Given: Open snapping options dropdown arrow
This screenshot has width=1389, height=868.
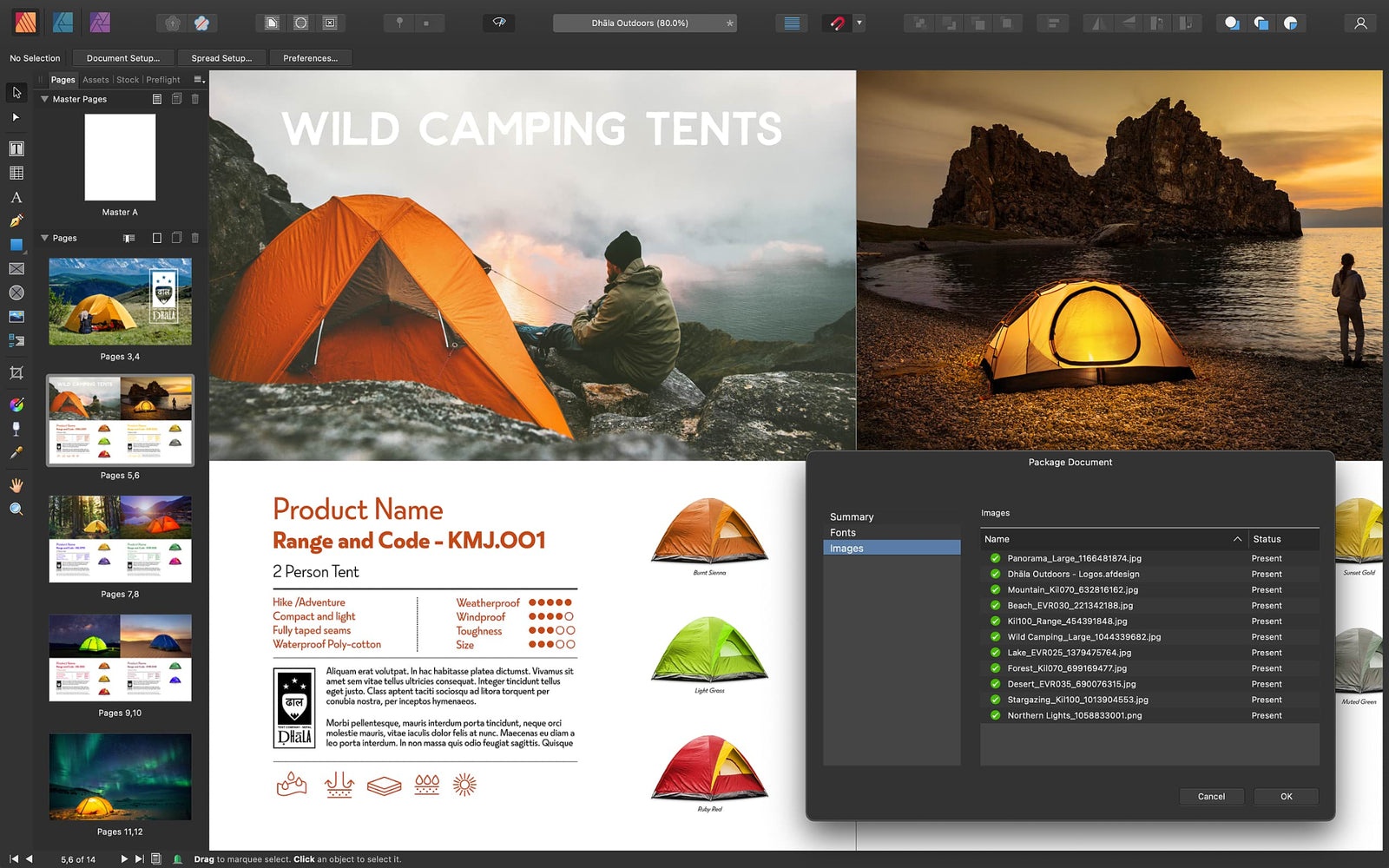Looking at the screenshot, I should point(859,23).
